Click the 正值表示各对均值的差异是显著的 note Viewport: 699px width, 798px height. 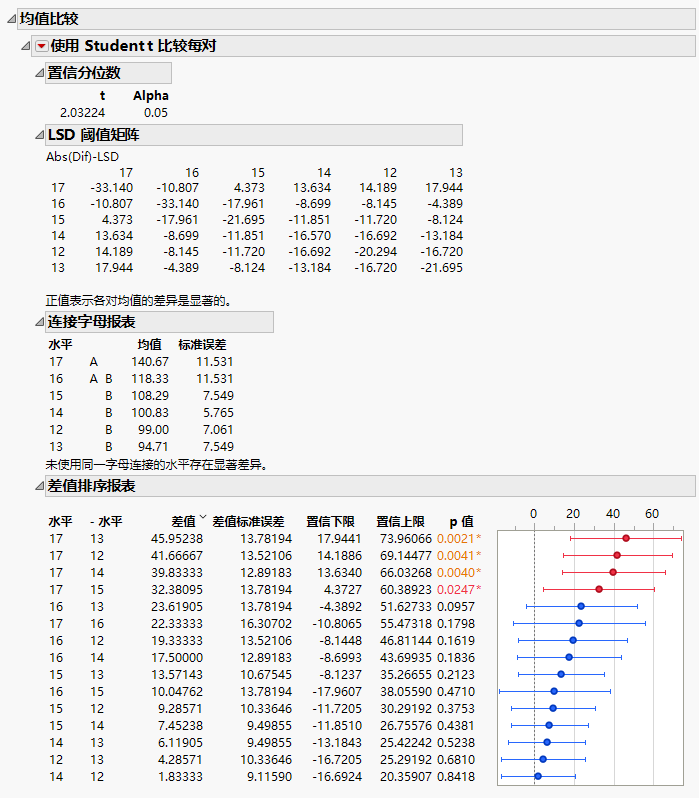[139, 301]
